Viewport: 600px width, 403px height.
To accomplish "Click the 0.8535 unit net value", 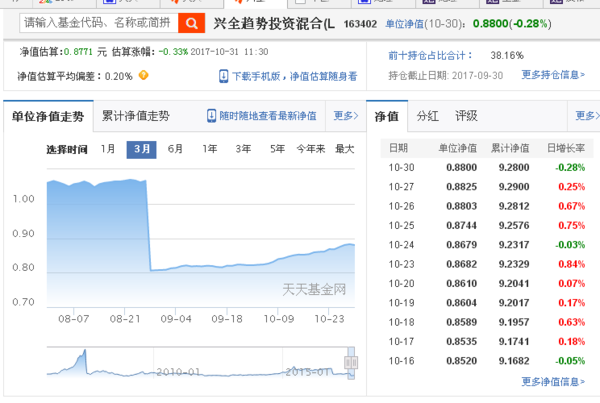I will point(461,341).
